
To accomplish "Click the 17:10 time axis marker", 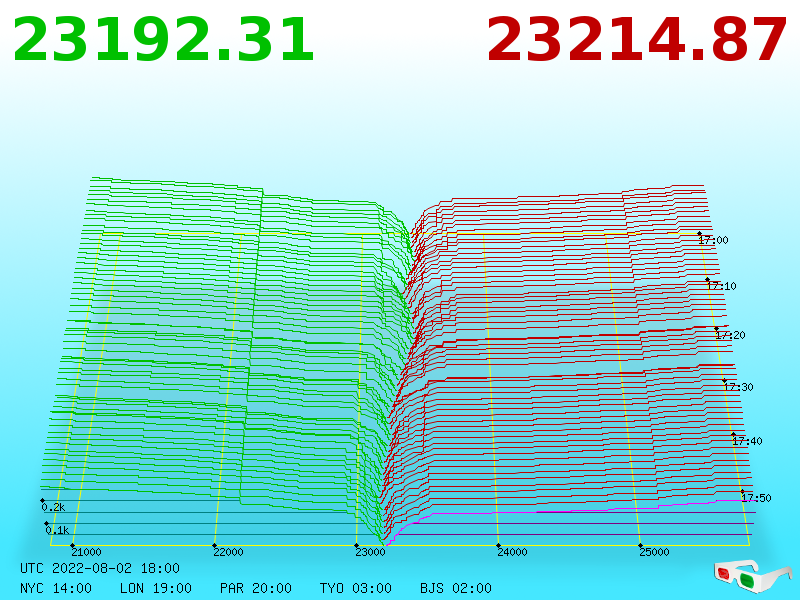I will pyautogui.click(x=721, y=286).
